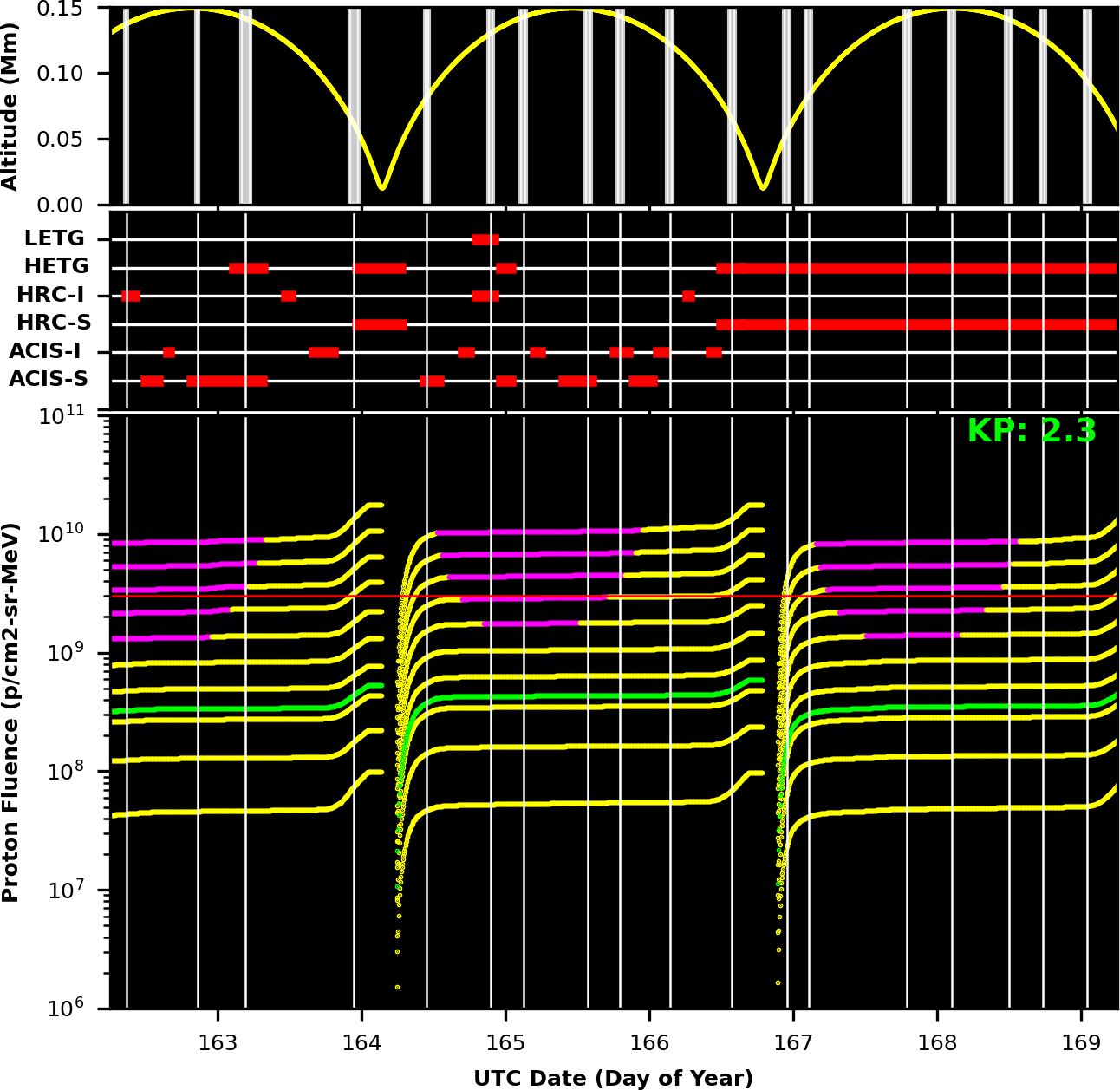Select the HETG row label
1120x1090 pixels.
click(56, 266)
